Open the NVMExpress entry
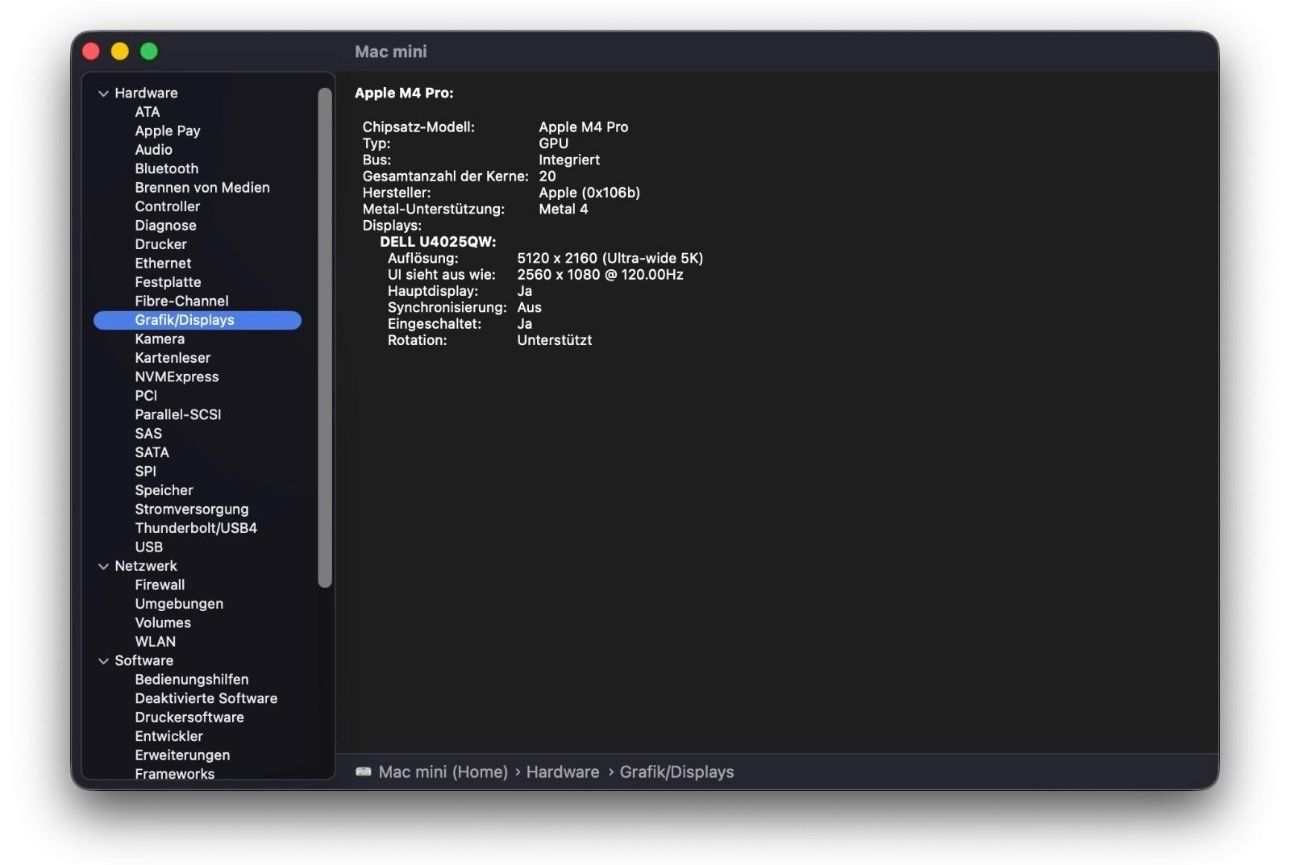Image resolution: width=1290 pixels, height=865 pixels. tap(177, 377)
